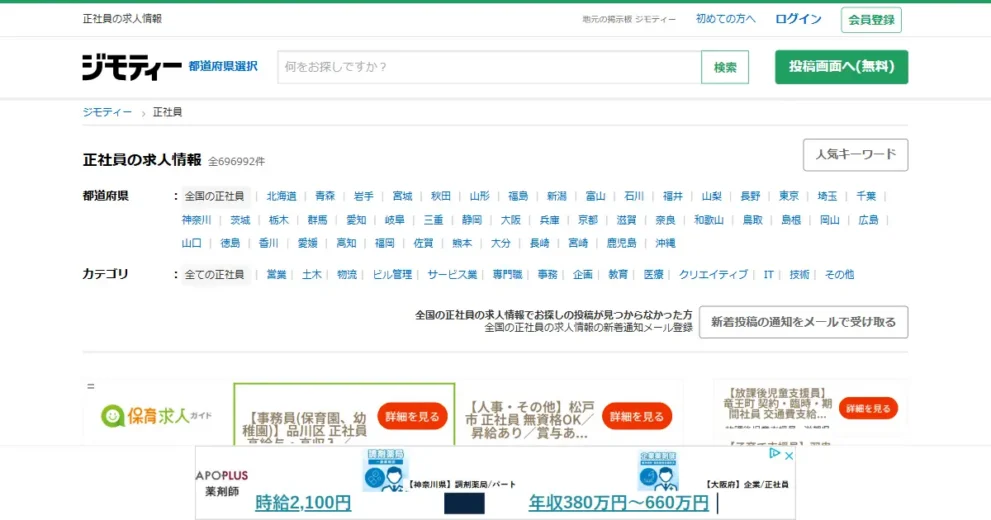Screen dimensions: 991x520
Task: Open 時給2,100円 ad link
Action: point(303,503)
